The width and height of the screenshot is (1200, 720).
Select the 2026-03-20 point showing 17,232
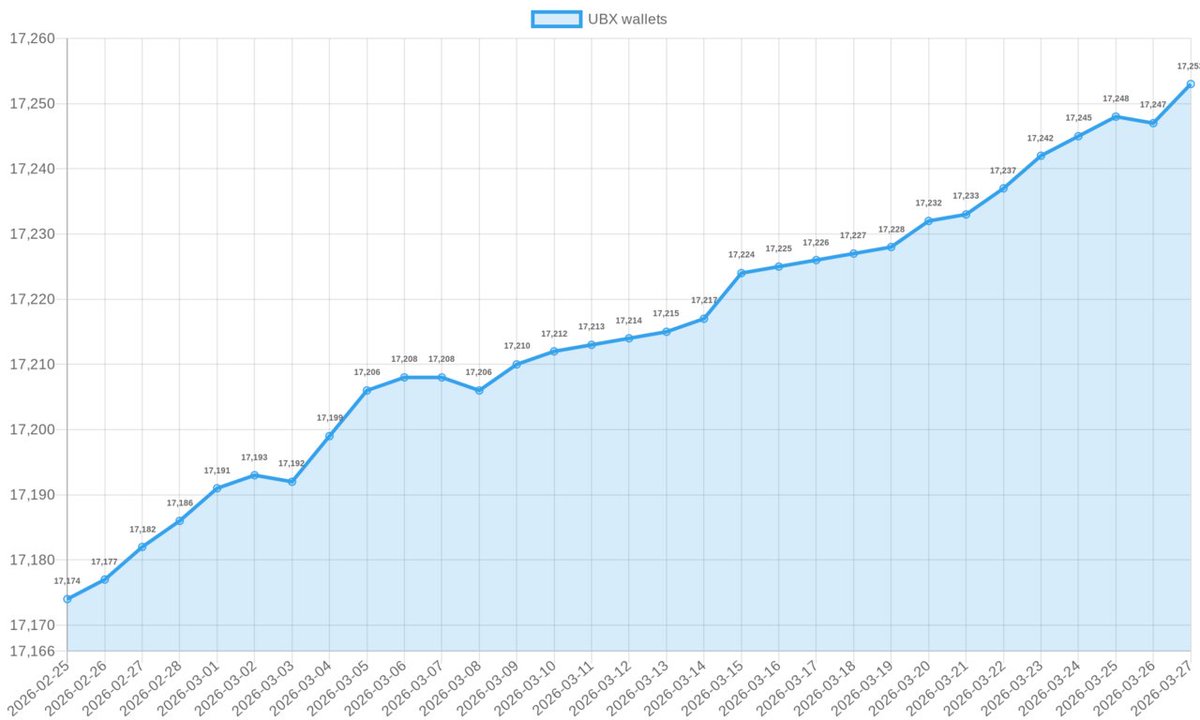coord(927,220)
